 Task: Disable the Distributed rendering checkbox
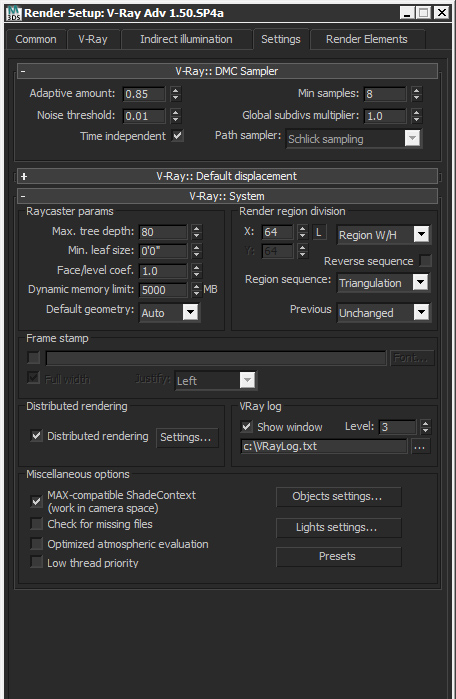click(36, 436)
